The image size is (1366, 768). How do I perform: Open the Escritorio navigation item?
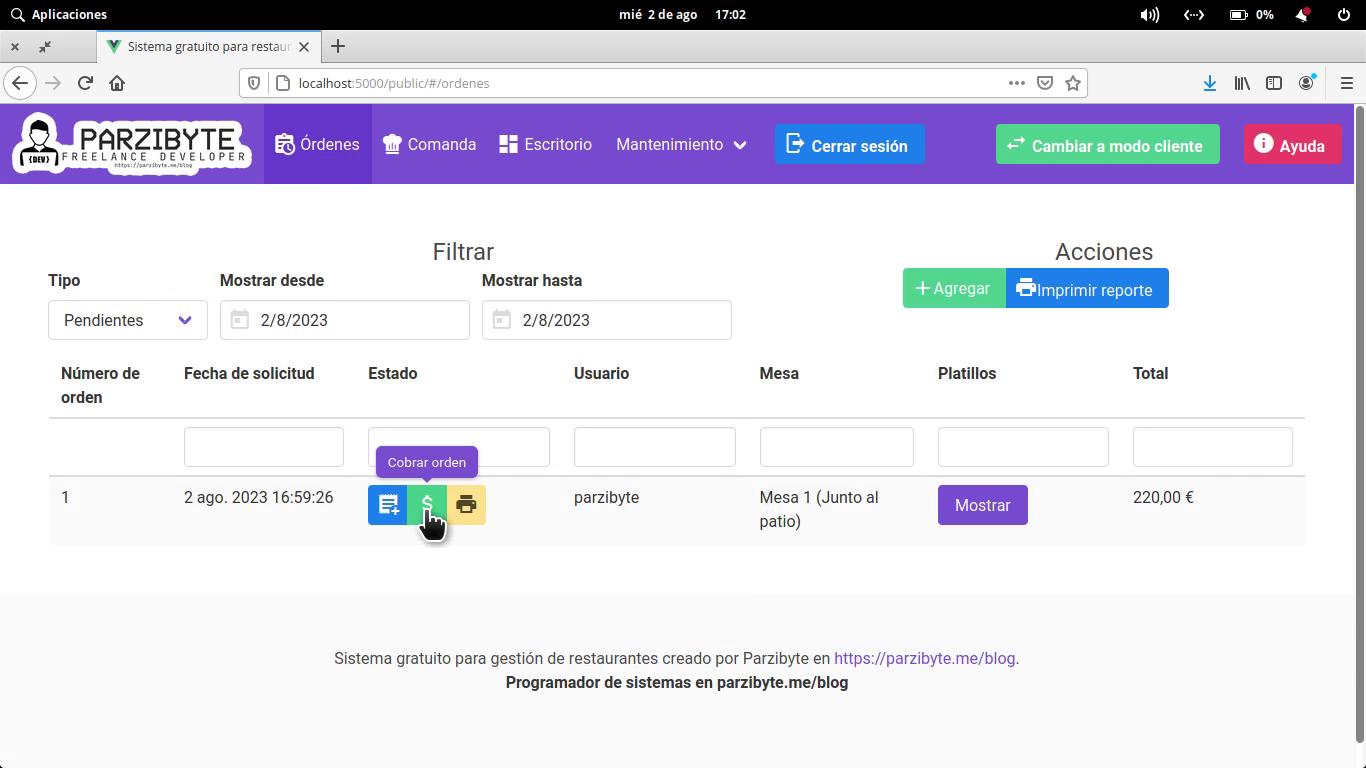(x=546, y=145)
